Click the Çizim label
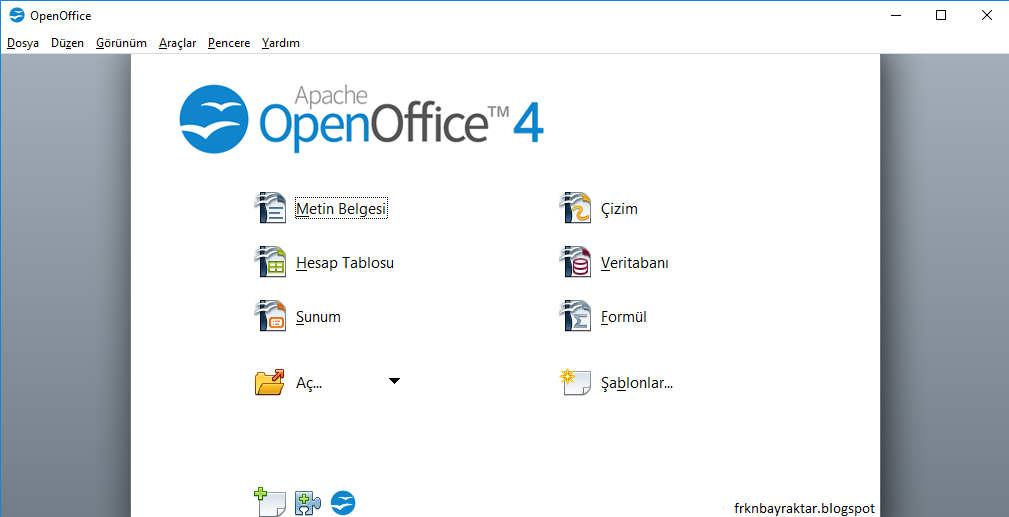The image size is (1009, 517). point(619,209)
